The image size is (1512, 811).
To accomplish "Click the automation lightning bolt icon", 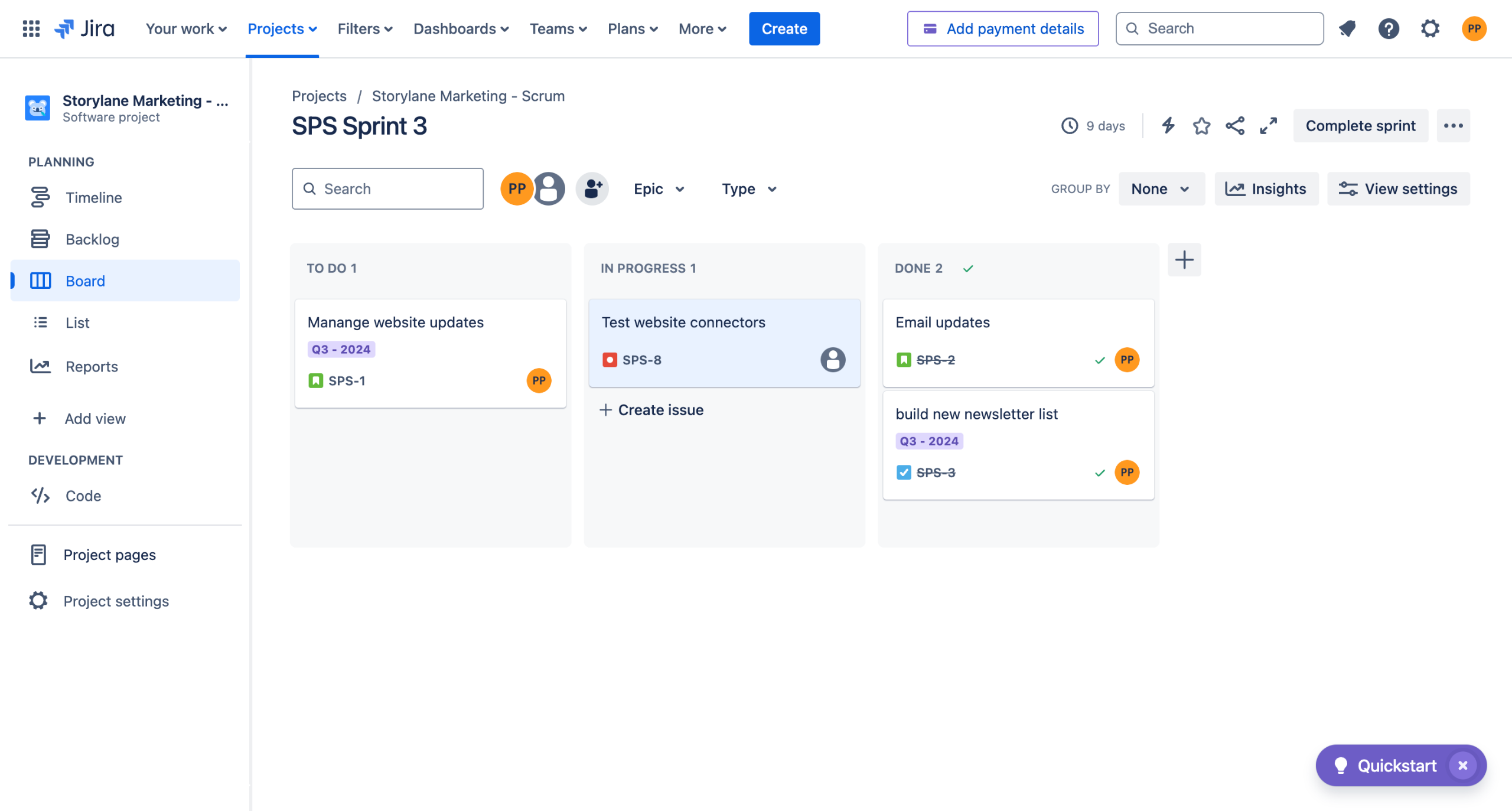I will (x=1168, y=126).
